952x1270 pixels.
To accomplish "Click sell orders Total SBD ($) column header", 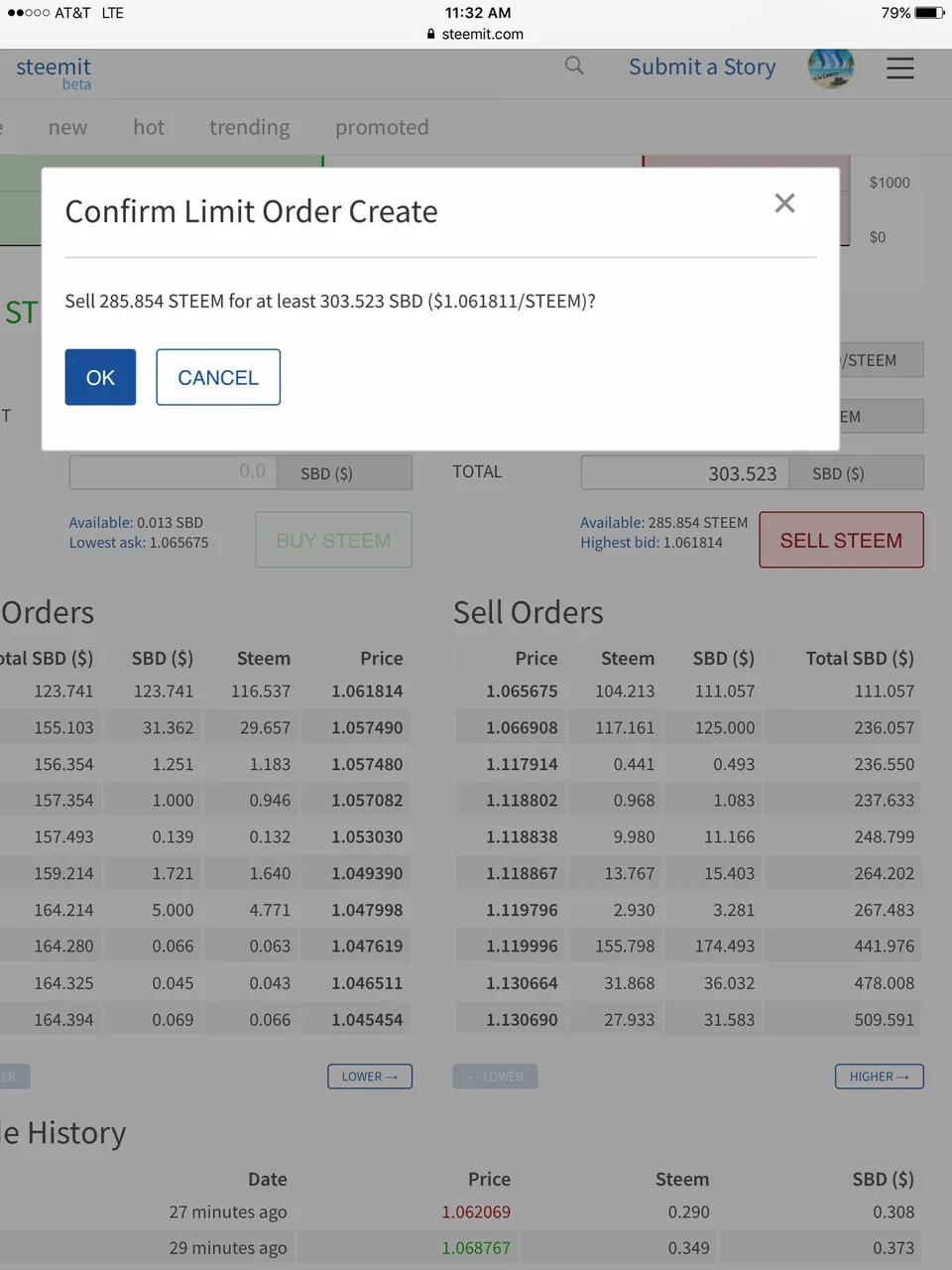I will [860, 658].
